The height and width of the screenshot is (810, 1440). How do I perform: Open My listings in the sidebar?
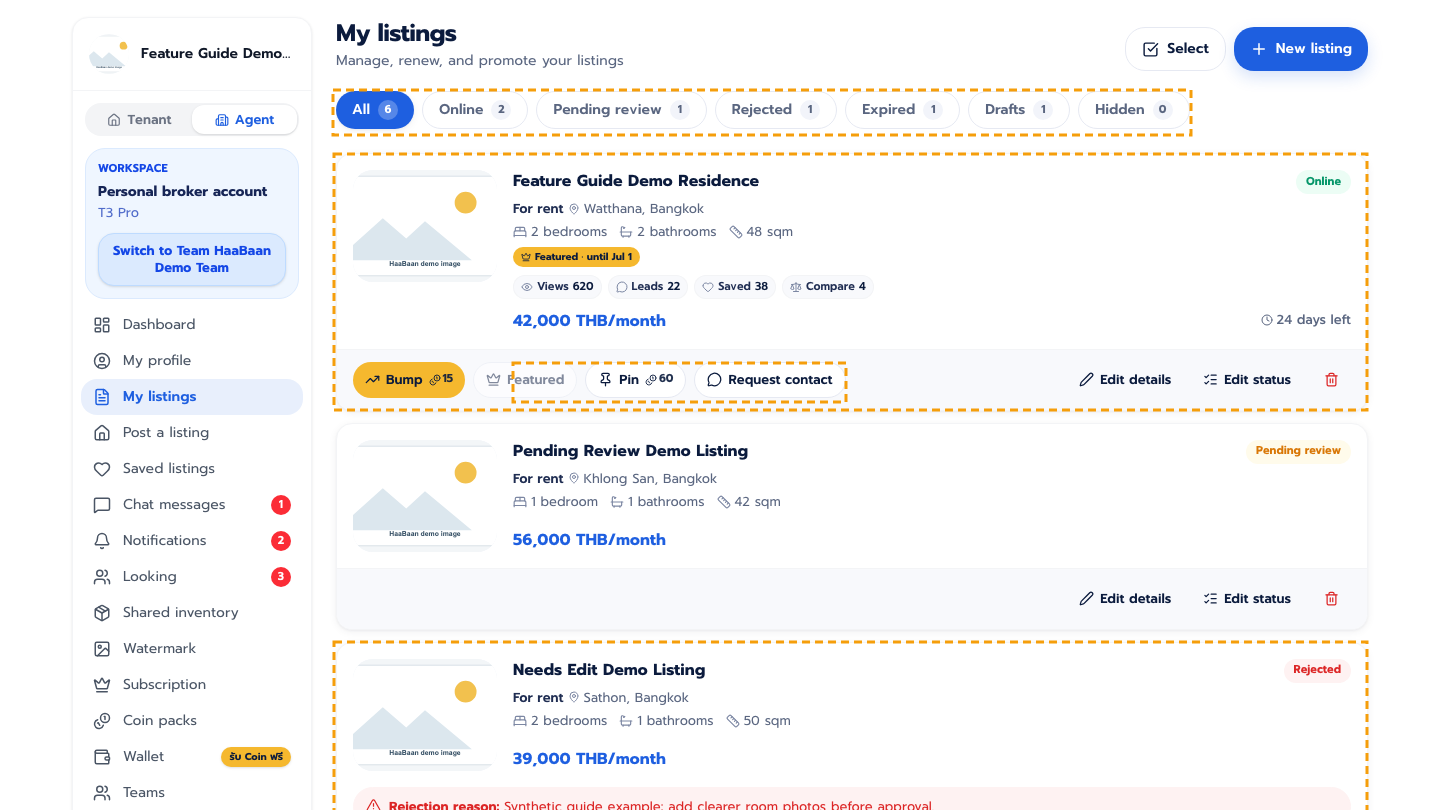click(192, 397)
